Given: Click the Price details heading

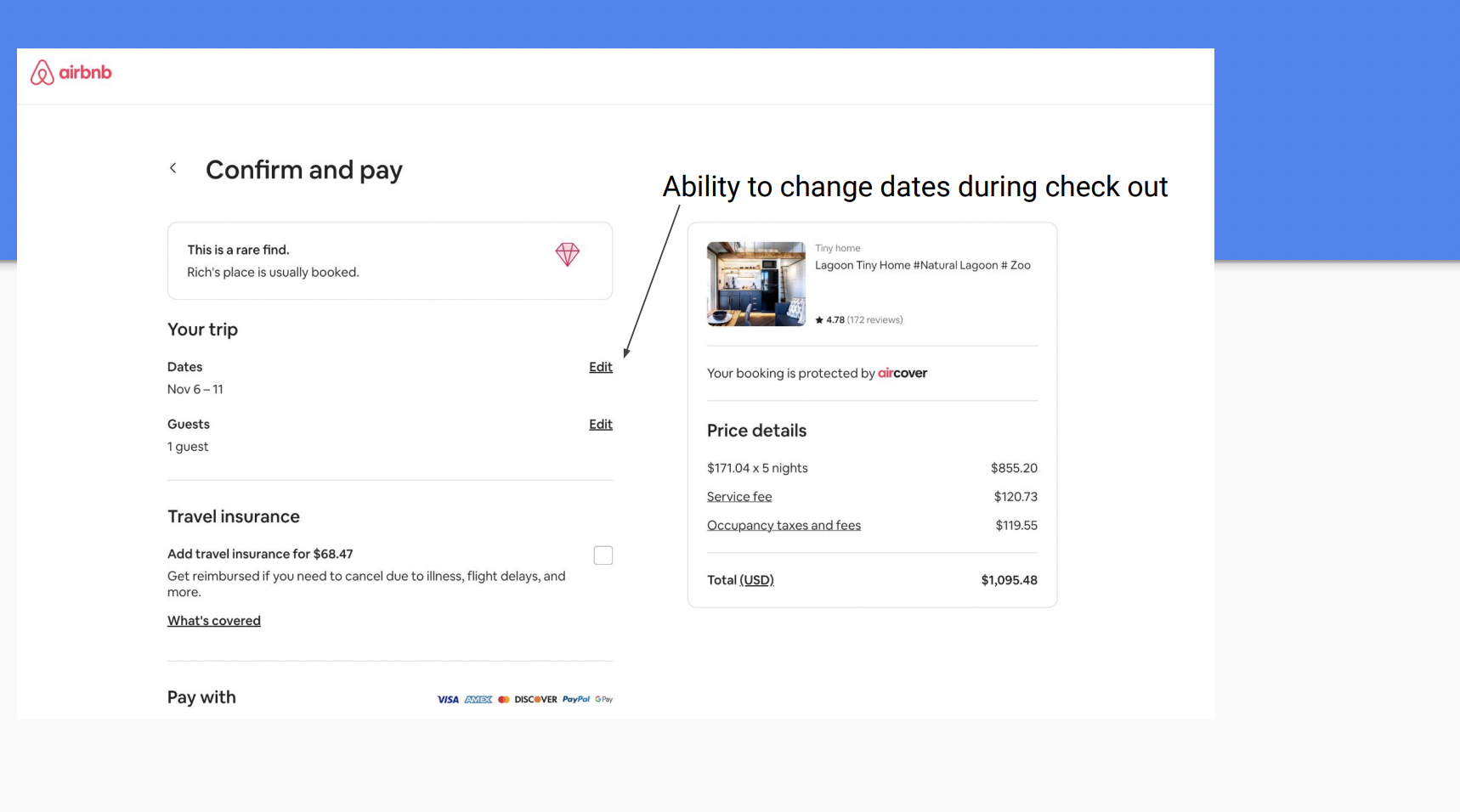Looking at the screenshot, I should tap(756, 431).
